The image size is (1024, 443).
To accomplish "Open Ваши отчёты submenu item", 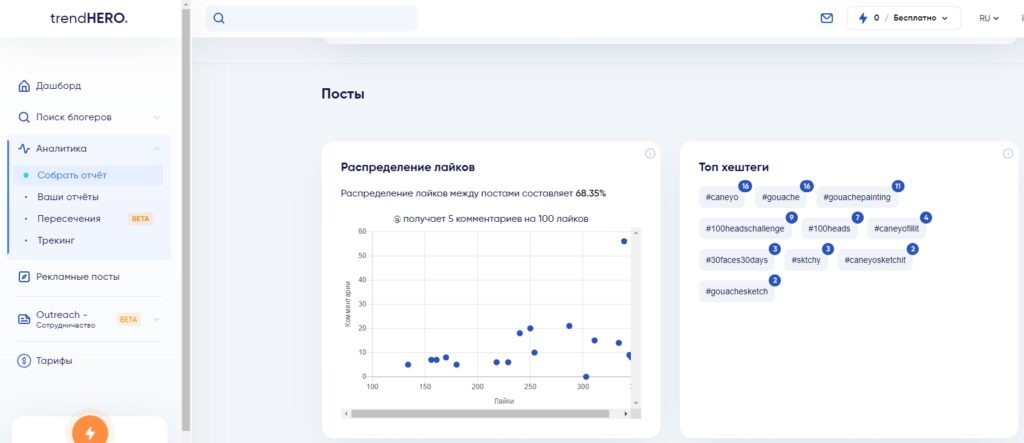I will [68, 197].
